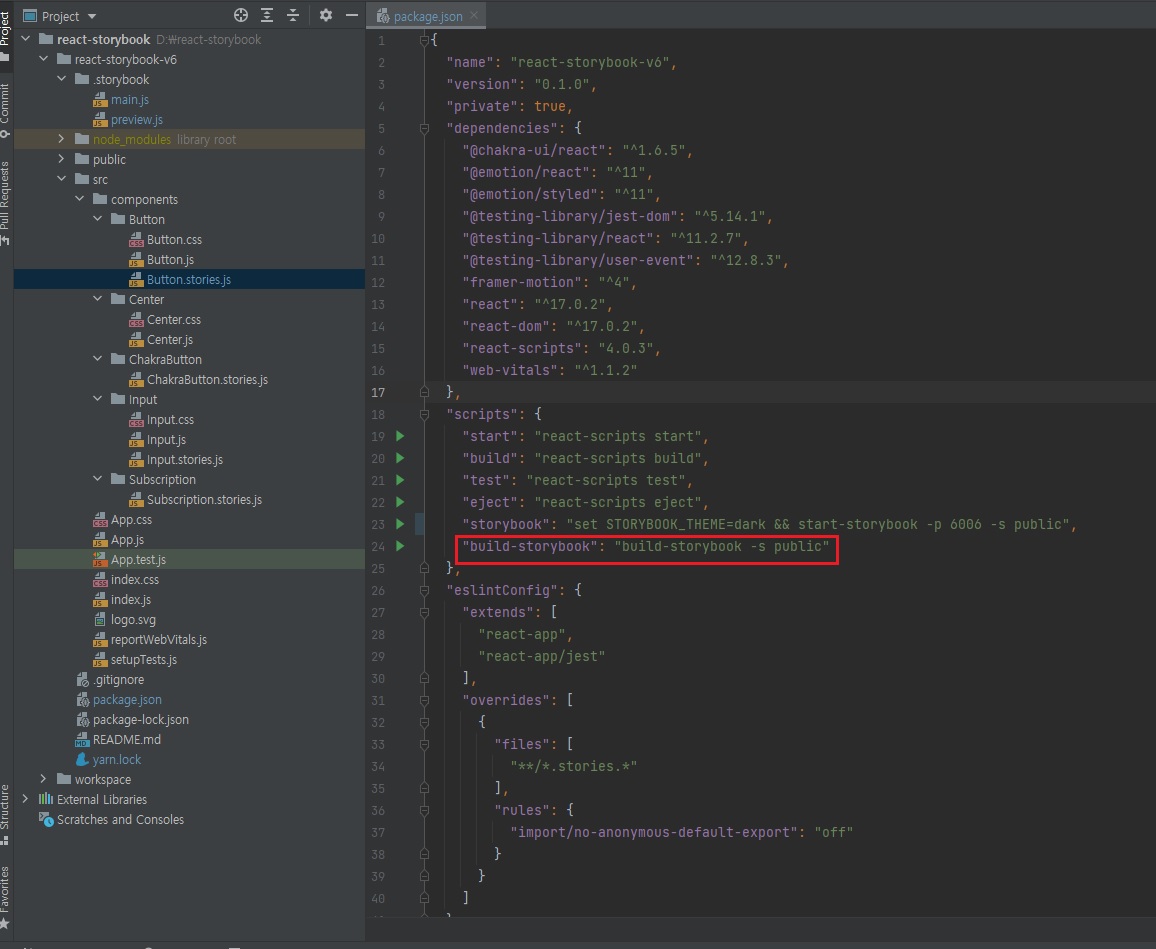Viewport: 1156px width, 949px height.
Task: Select package.json in project tree
Action: click(119, 699)
